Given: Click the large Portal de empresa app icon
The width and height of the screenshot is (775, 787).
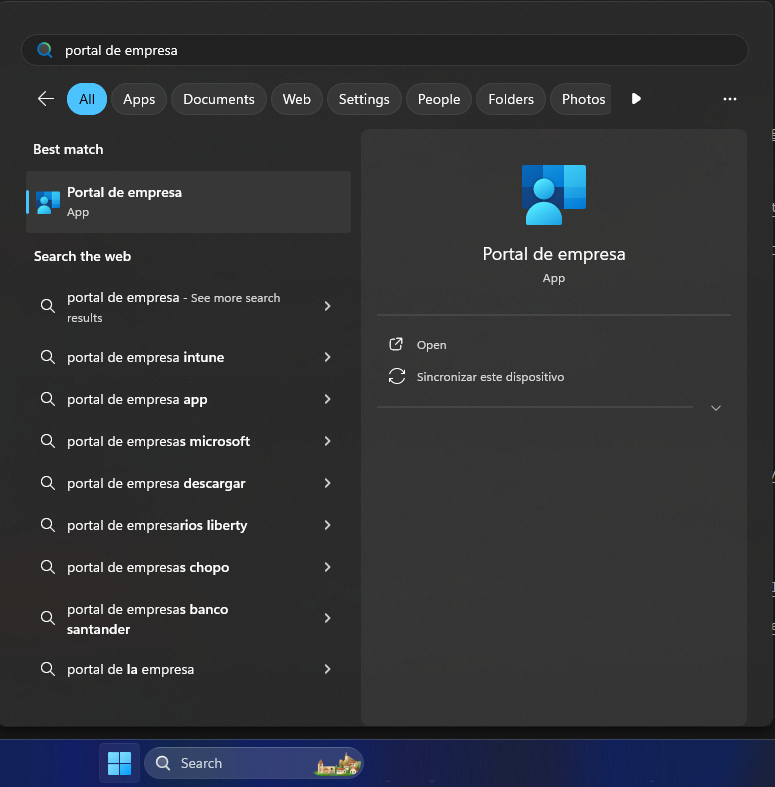Looking at the screenshot, I should 553,194.
